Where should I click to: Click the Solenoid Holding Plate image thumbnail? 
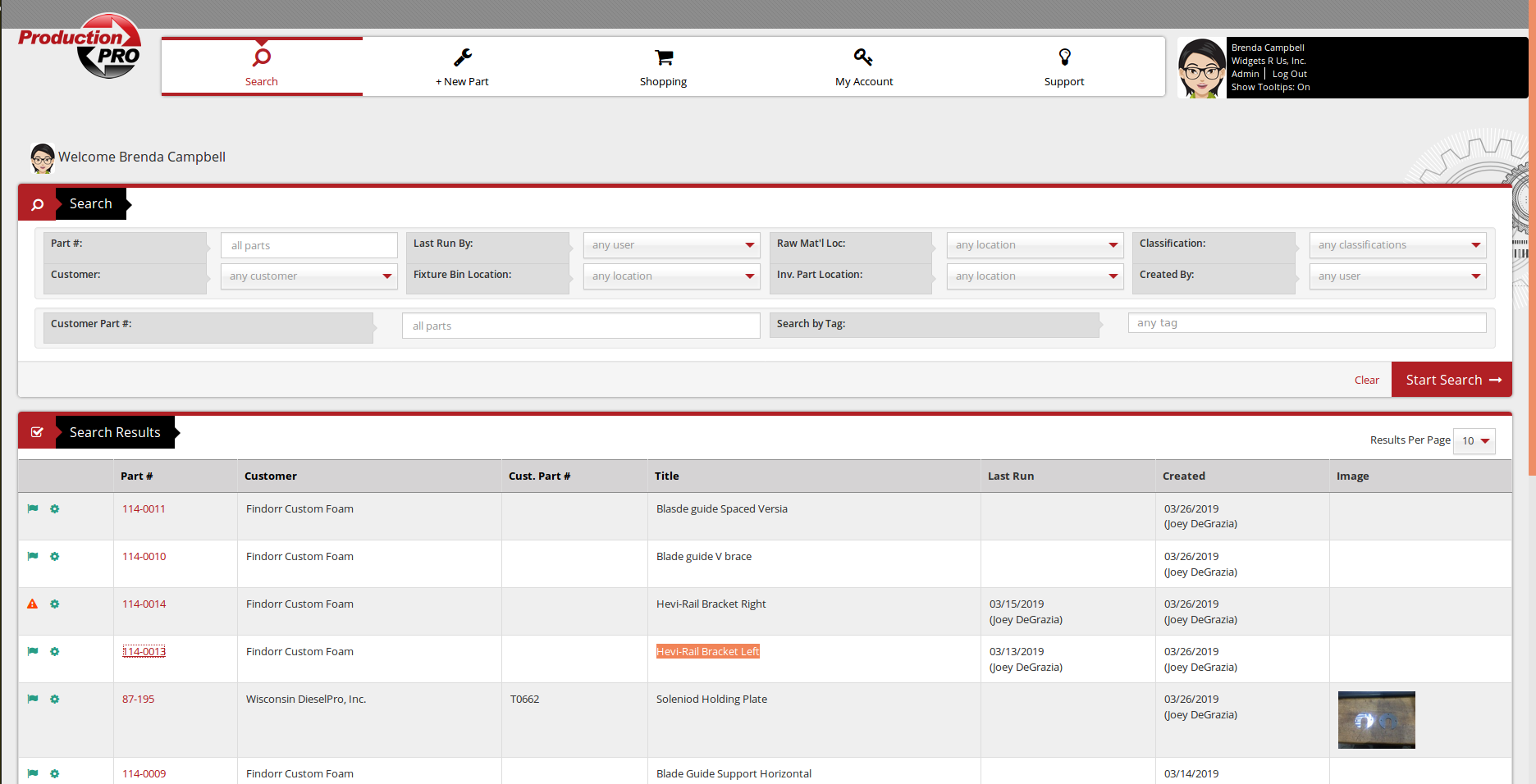click(1376, 720)
